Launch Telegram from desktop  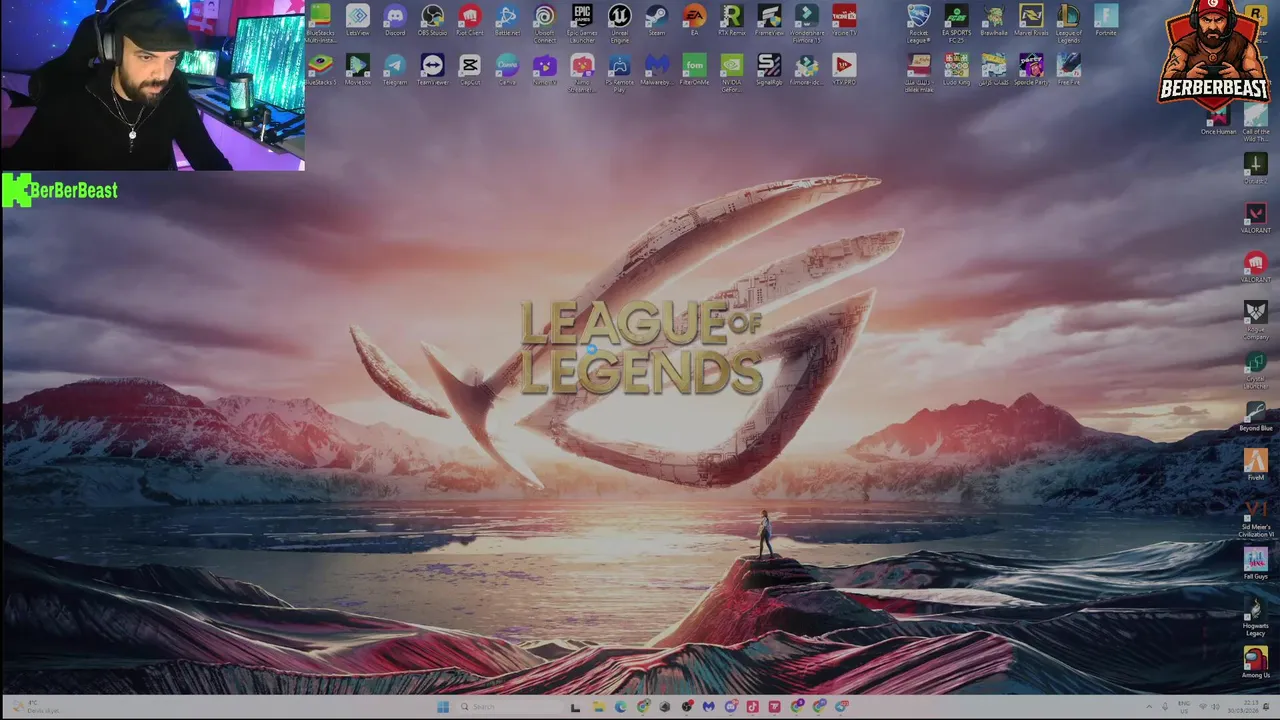coord(395,69)
